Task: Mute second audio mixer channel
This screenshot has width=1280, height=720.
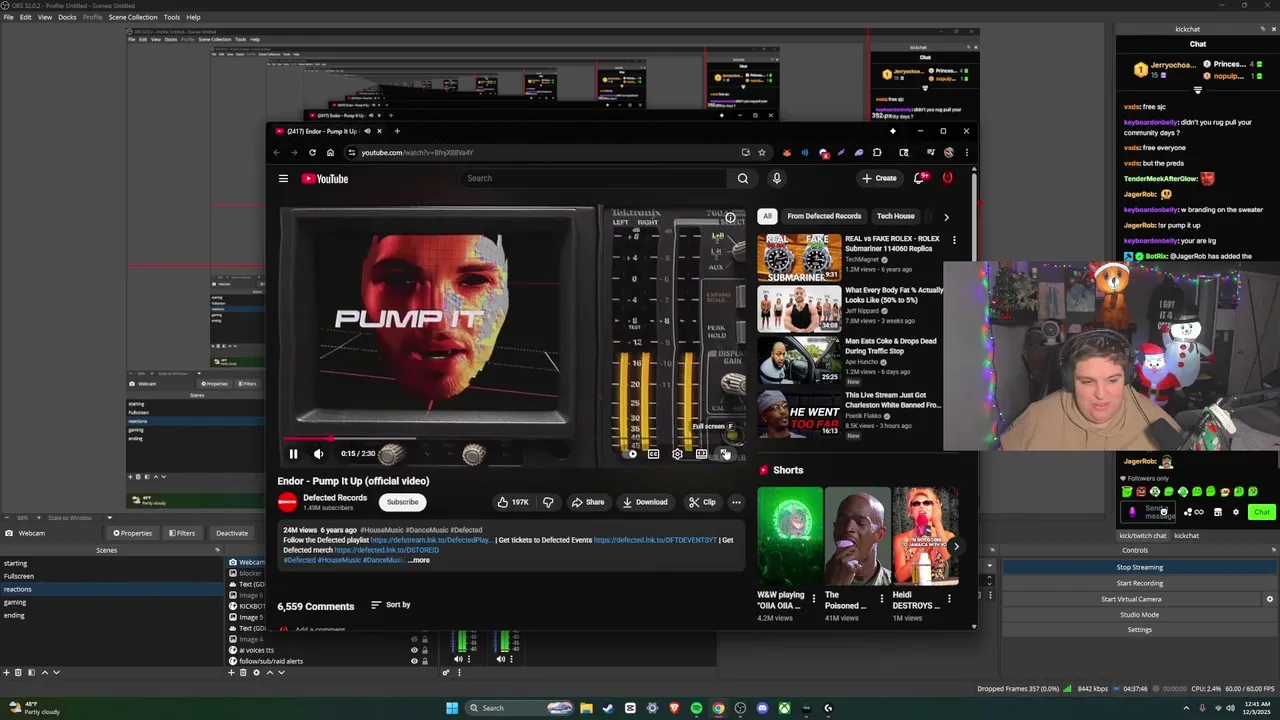Action: [x=501, y=659]
